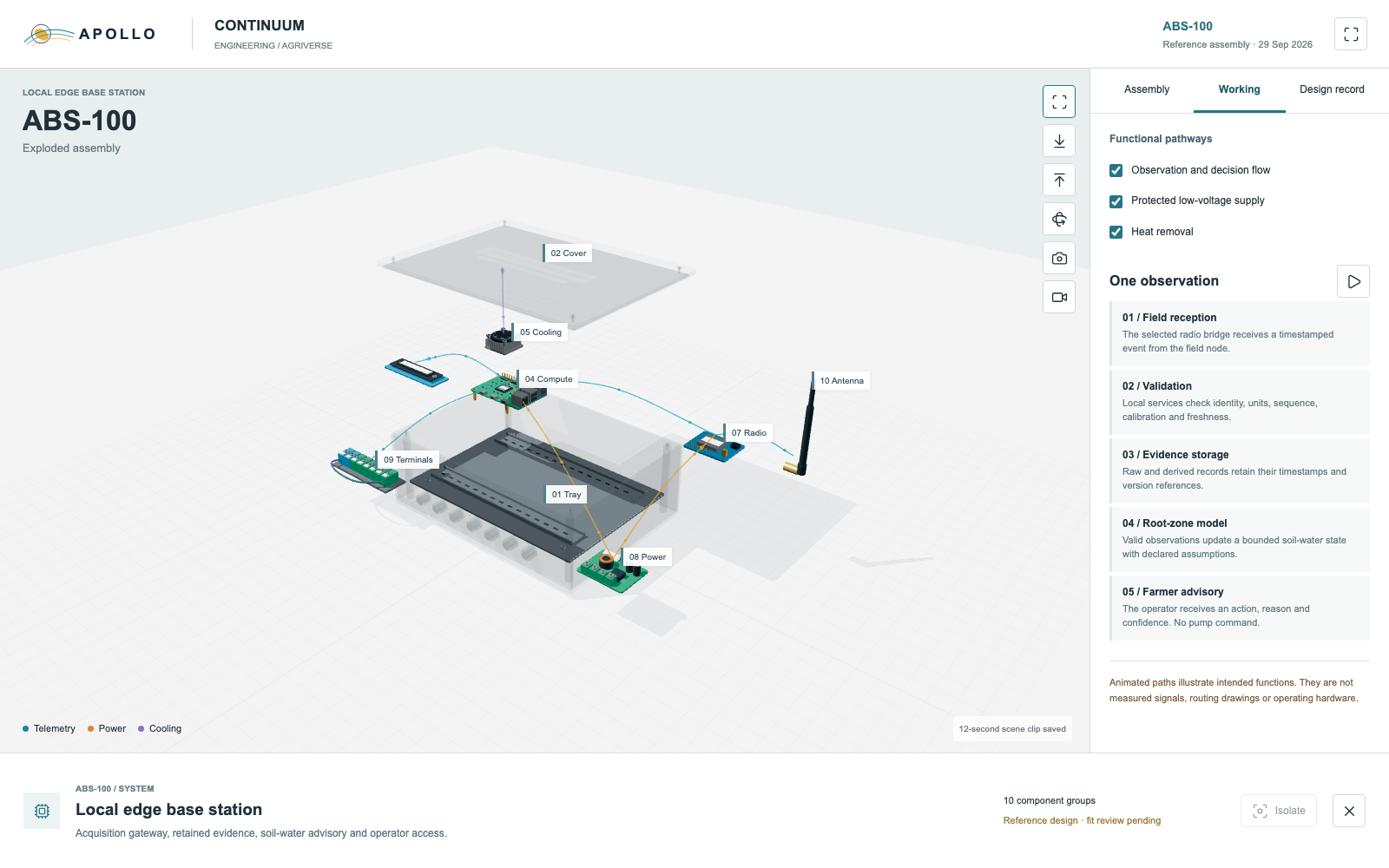The image size is (1389, 868).
Task: Click the CONTINUUM title in the header
Action: (260, 26)
